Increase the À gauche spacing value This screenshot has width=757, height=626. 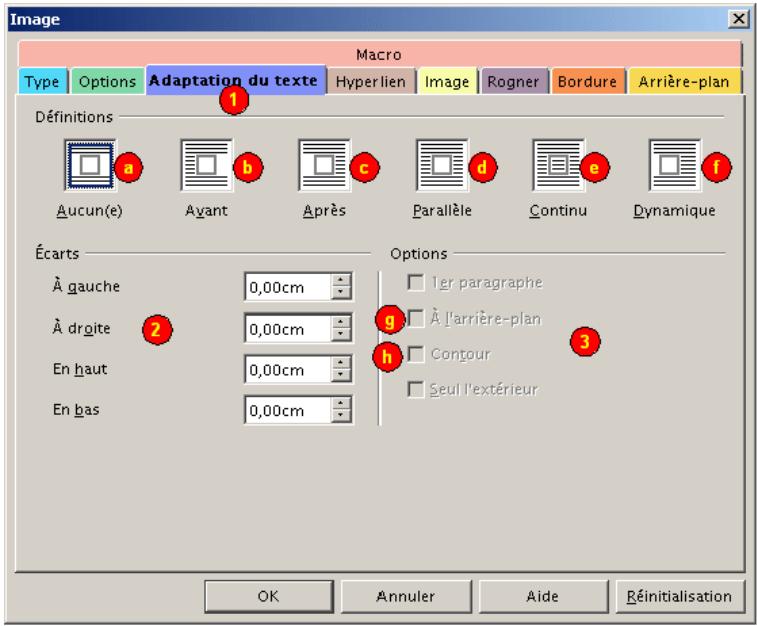tap(341, 280)
